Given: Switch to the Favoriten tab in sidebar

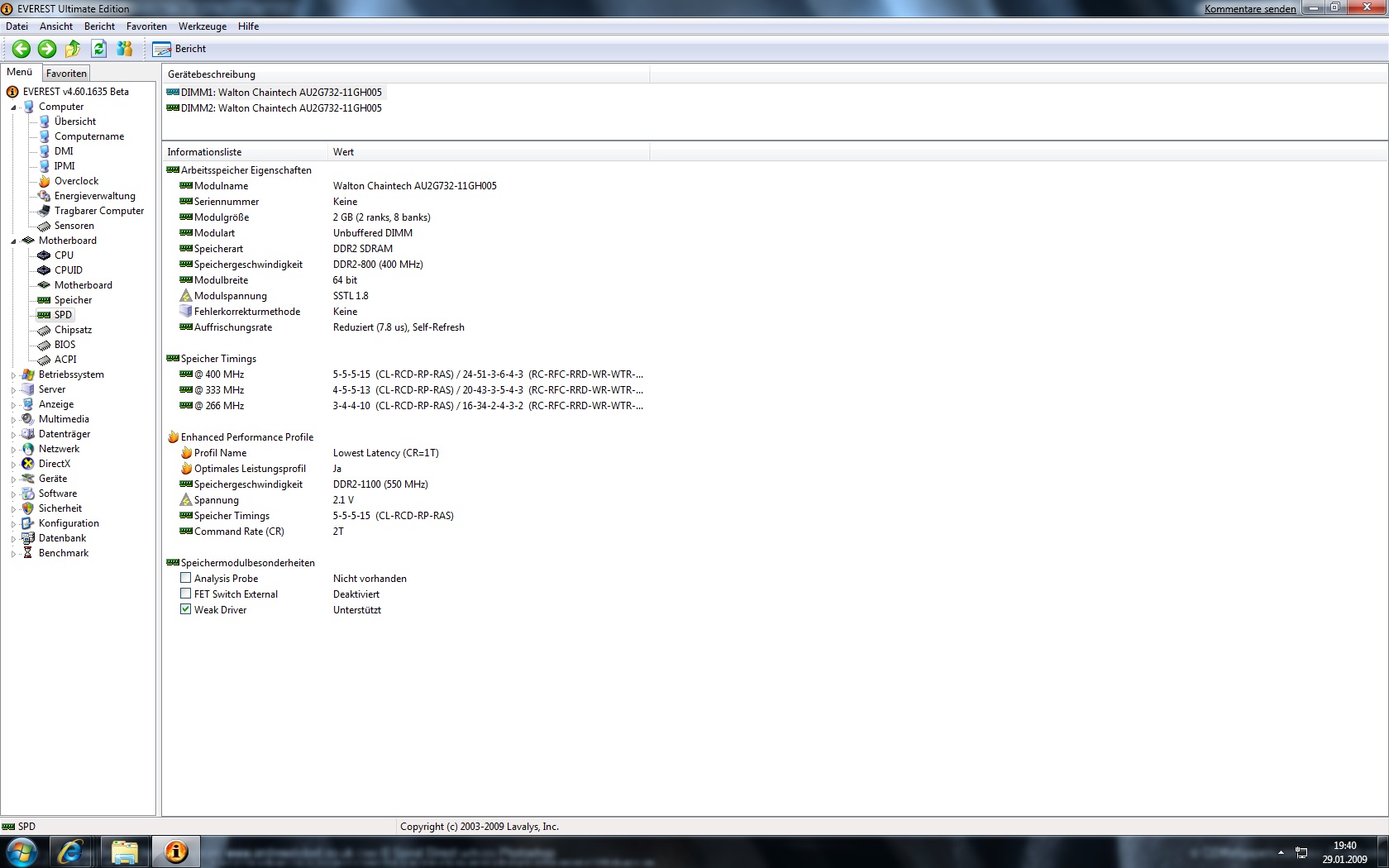Looking at the screenshot, I should [x=66, y=74].
